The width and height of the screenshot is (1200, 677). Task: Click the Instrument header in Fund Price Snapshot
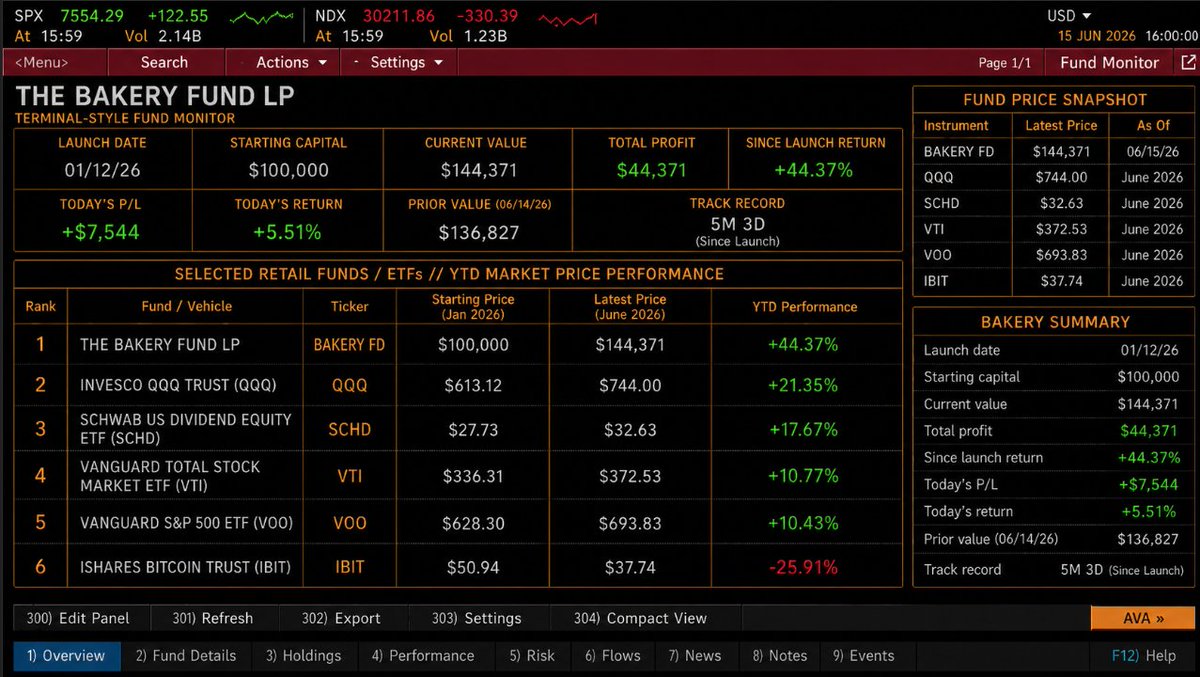click(956, 125)
